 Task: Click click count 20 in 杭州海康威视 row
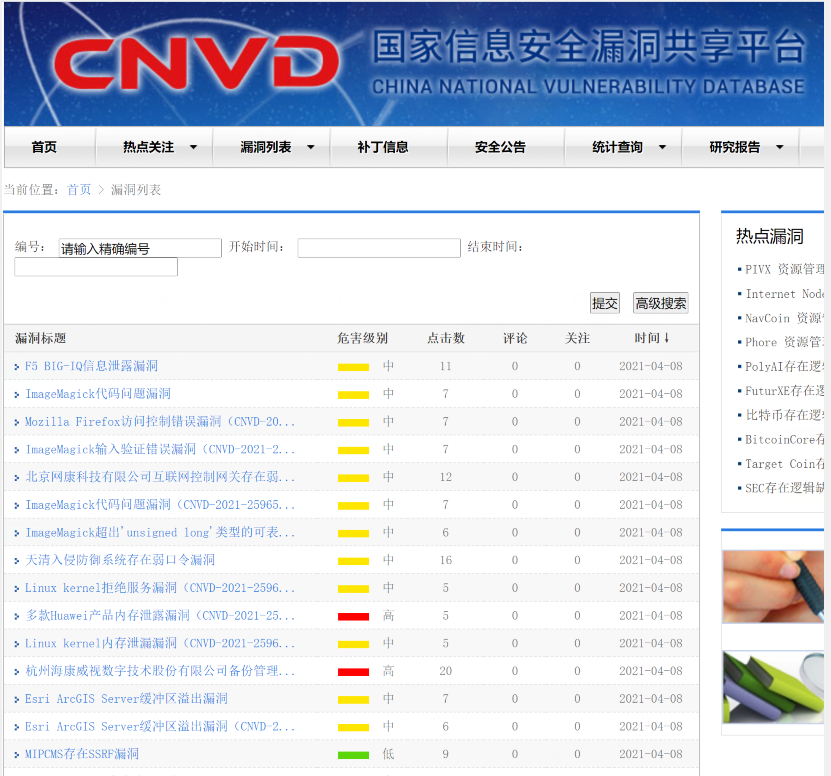click(445, 671)
